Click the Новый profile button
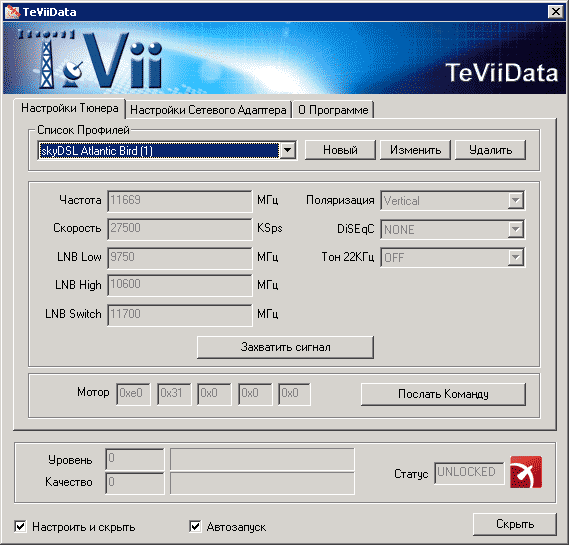 (340, 150)
